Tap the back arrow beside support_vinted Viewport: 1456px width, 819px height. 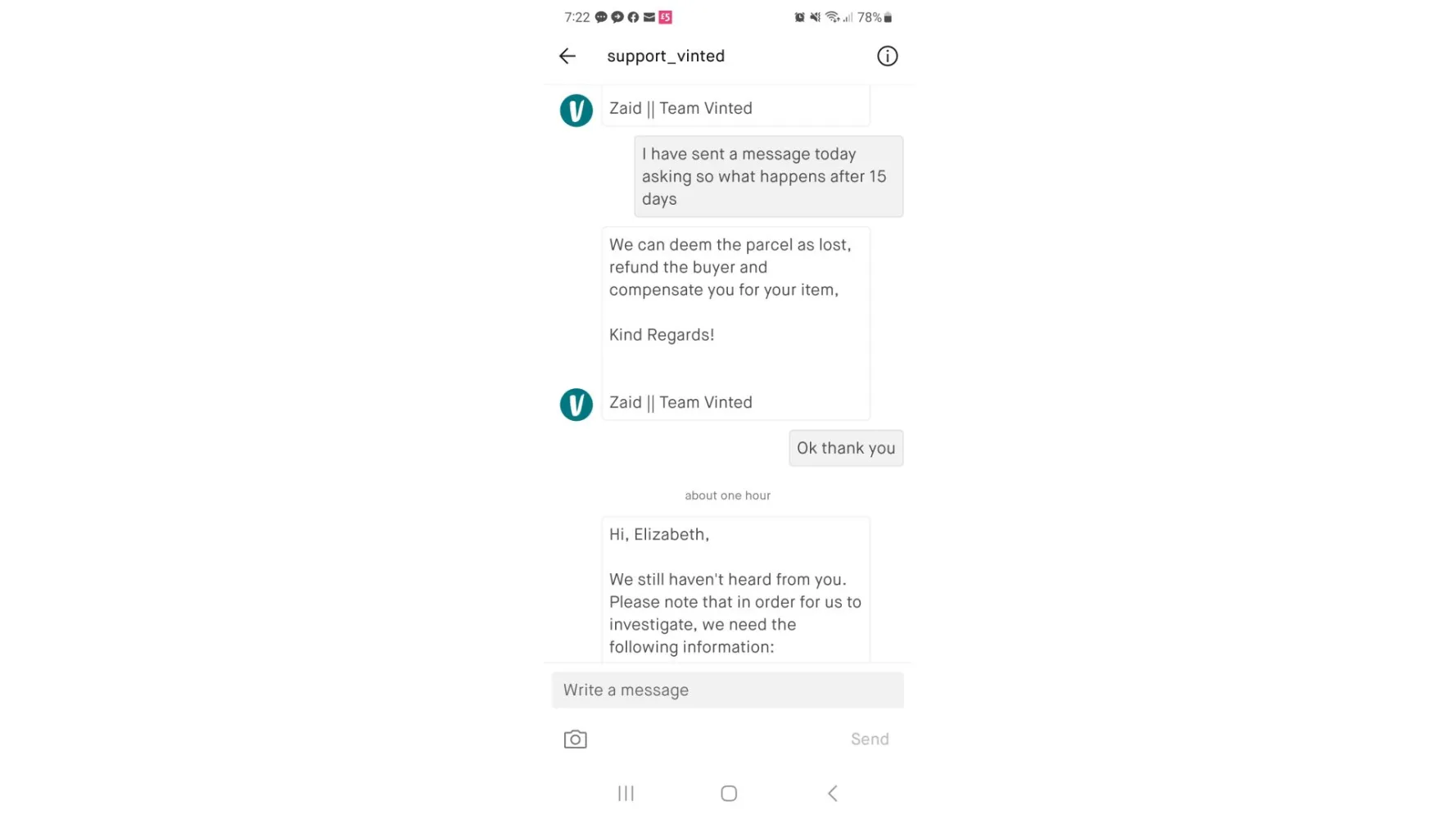pyautogui.click(x=567, y=56)
